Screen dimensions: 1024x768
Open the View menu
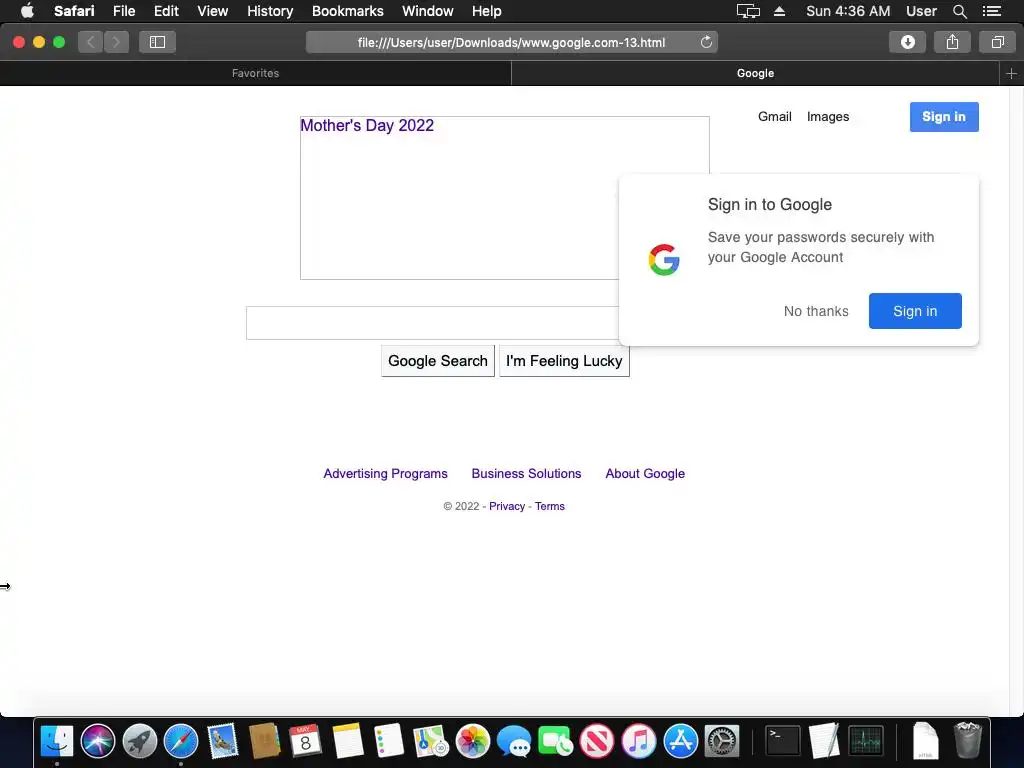click(213, 11)
